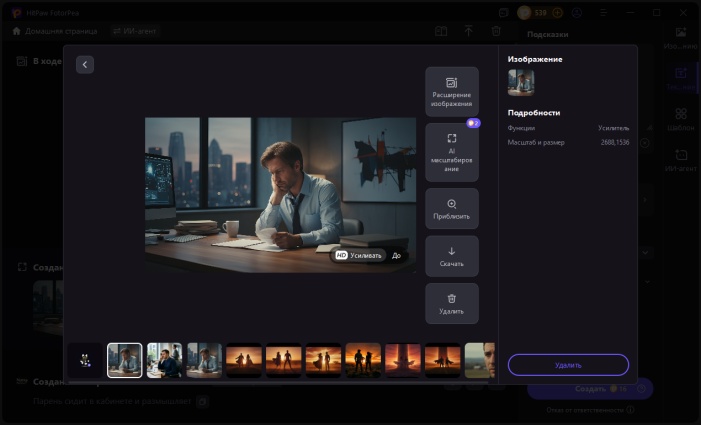Image resolution: width=701 pixels, height=425 pixels.
Task: Select the first sunset silhouette thumbnail
Action: pos(244,360)
